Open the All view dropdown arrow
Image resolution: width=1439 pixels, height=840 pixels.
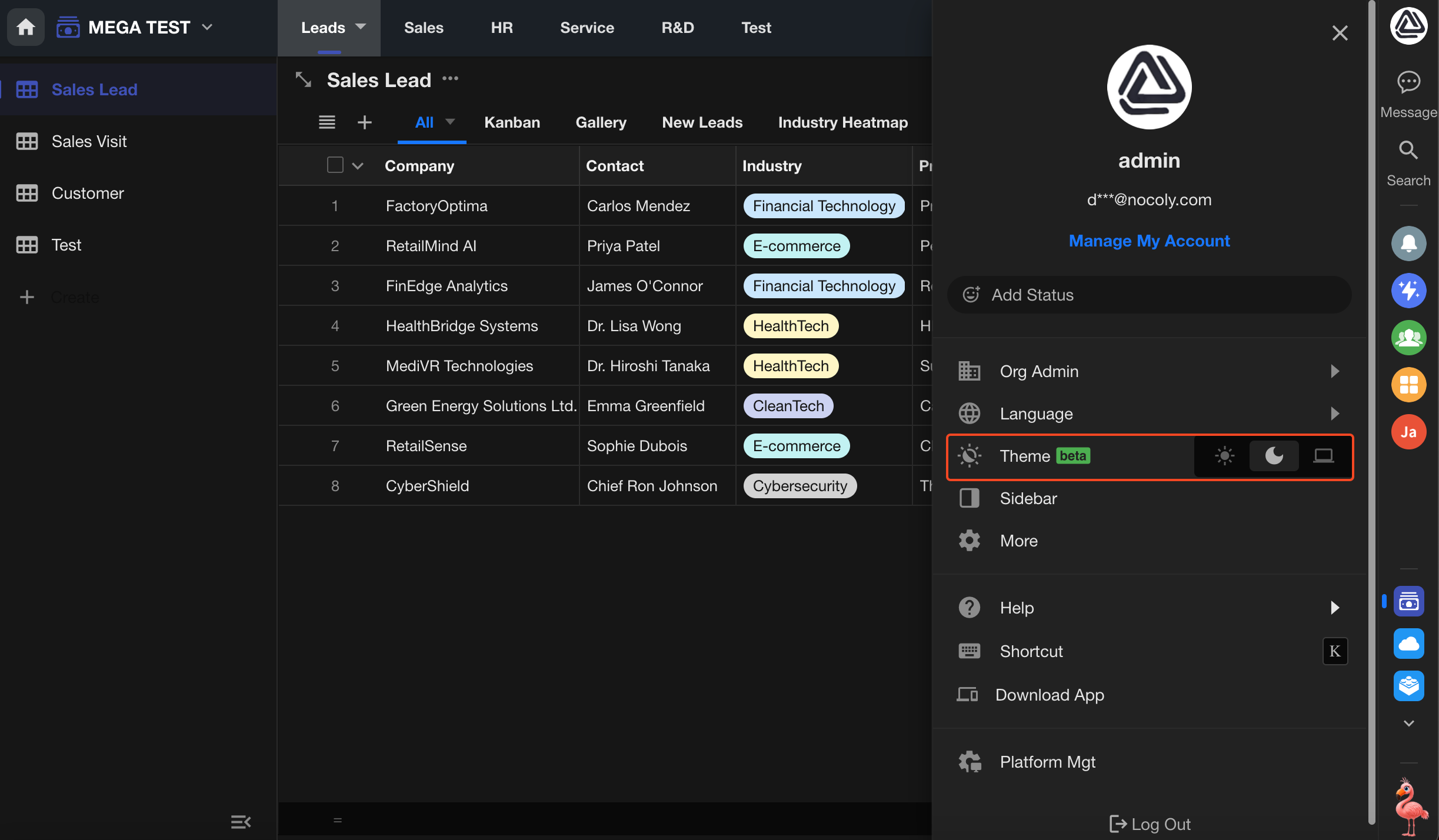click(450, 122)
